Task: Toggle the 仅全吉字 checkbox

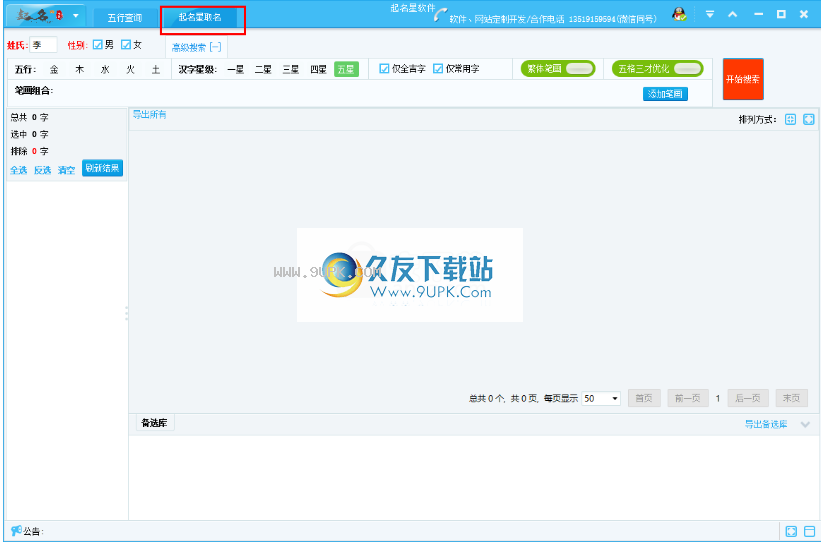Action: [x=384, y=69]
